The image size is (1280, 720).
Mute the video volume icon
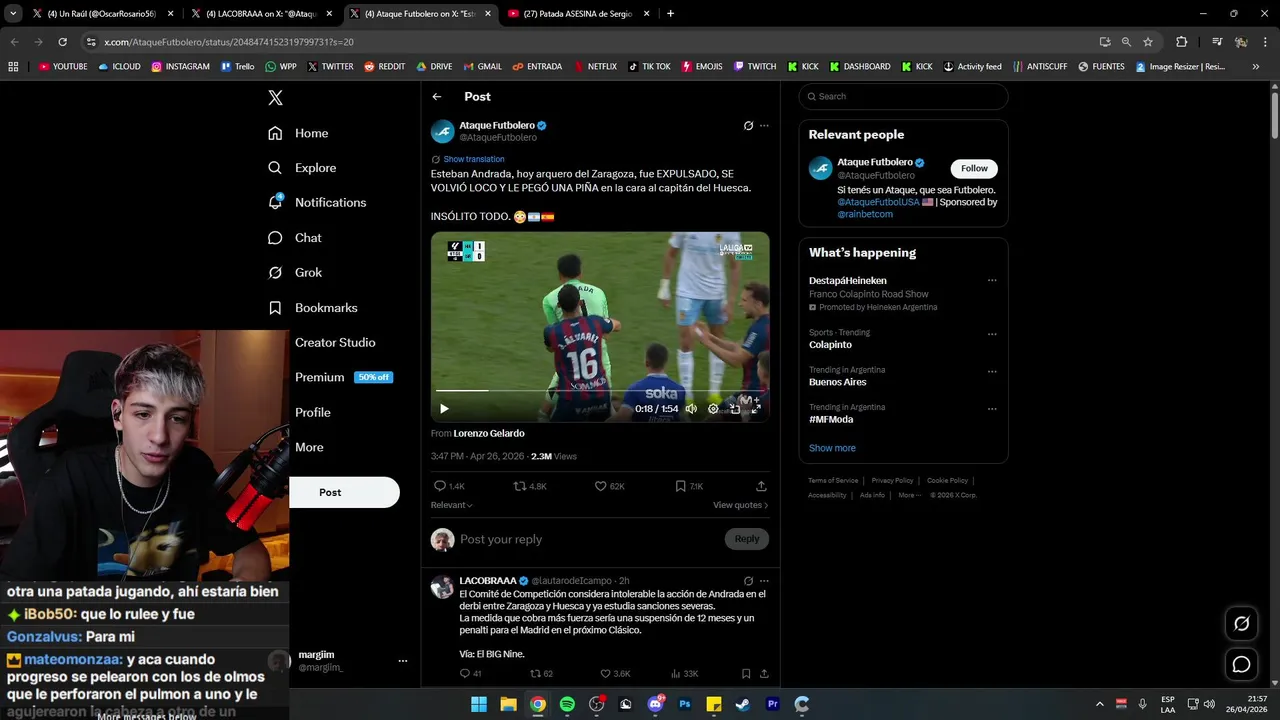click(691, 408)
